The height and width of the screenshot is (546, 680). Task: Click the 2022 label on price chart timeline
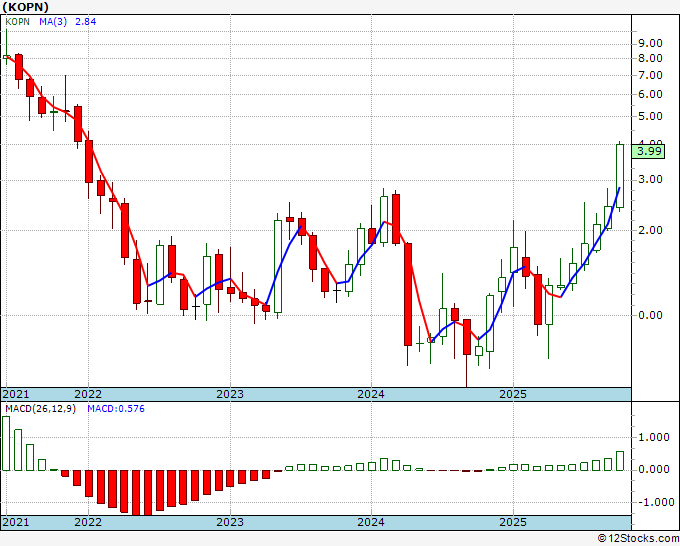[88, 394]
